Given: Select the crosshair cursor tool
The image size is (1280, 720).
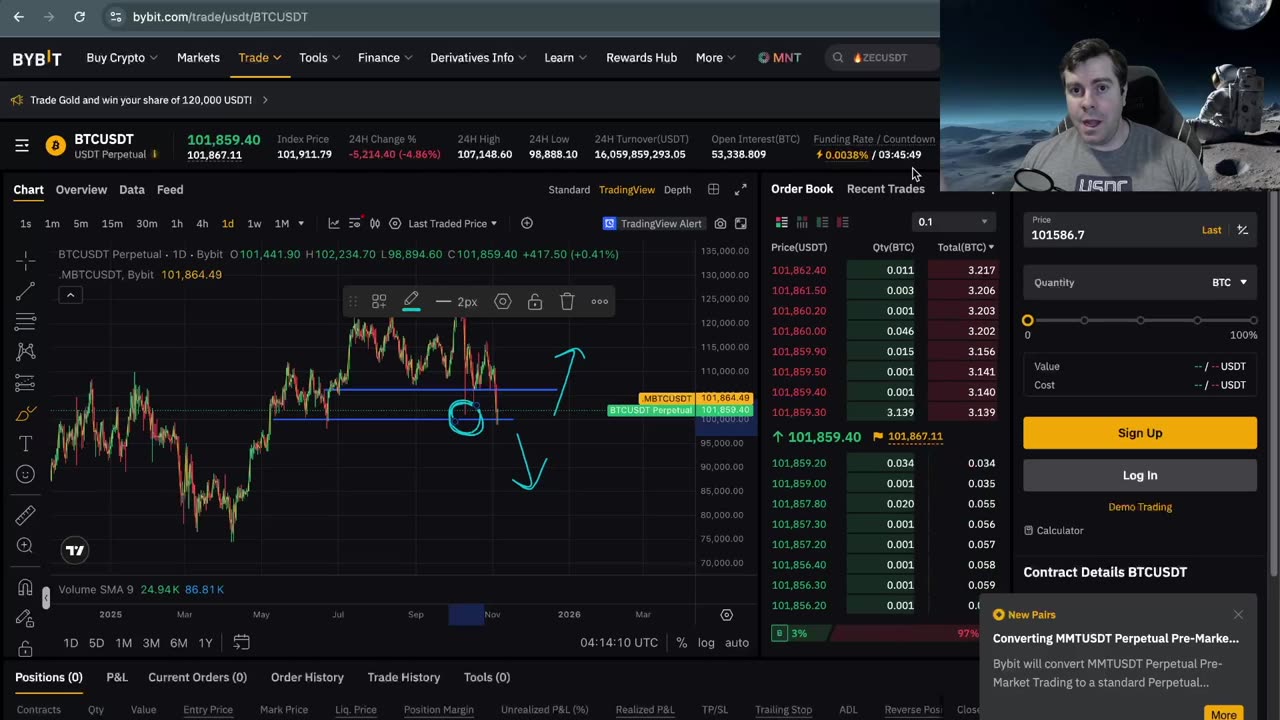Looking at the screenshot, I should pyautogui.click(x=25, y=260).
